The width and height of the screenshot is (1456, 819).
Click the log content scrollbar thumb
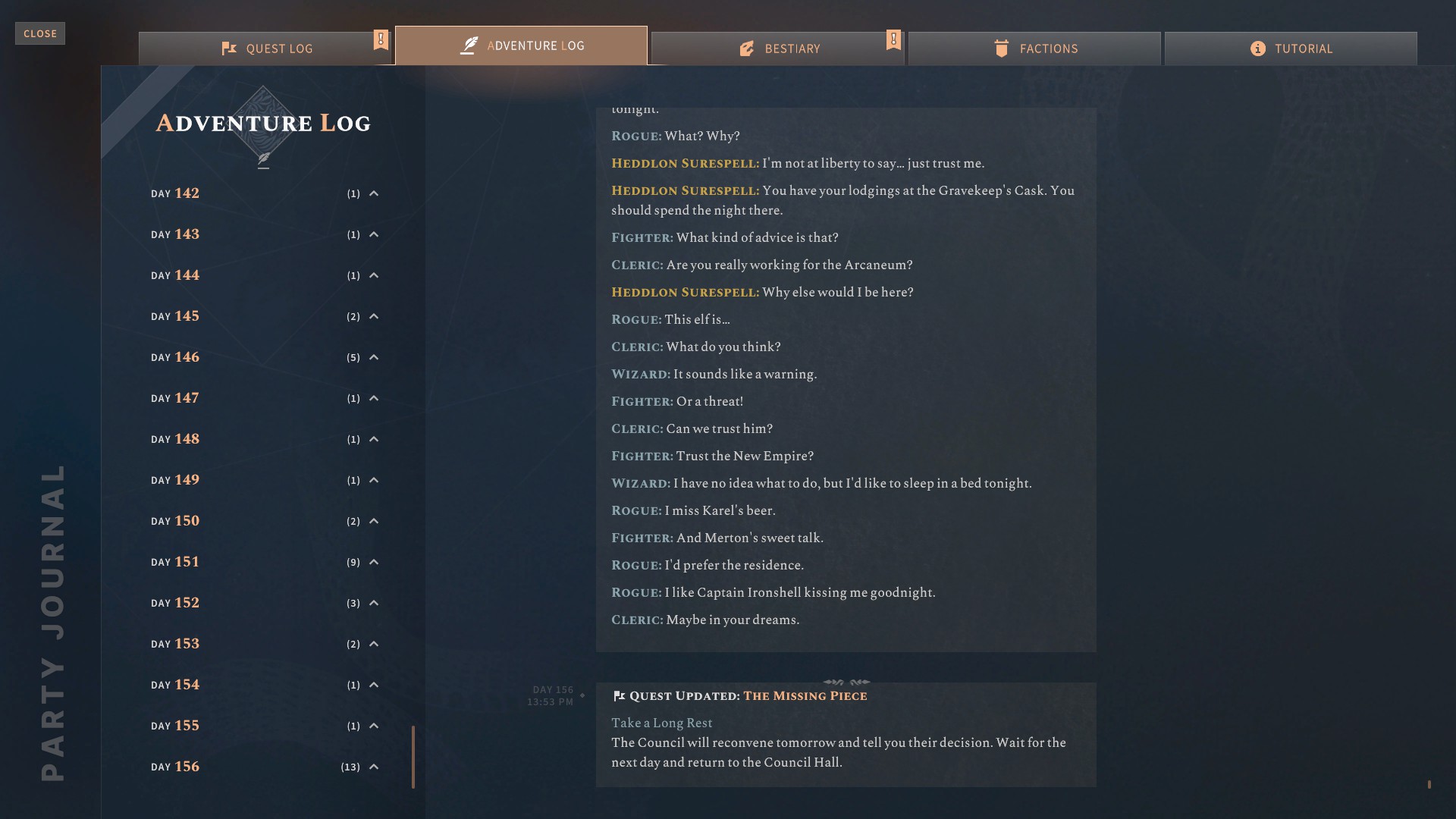1429,785
